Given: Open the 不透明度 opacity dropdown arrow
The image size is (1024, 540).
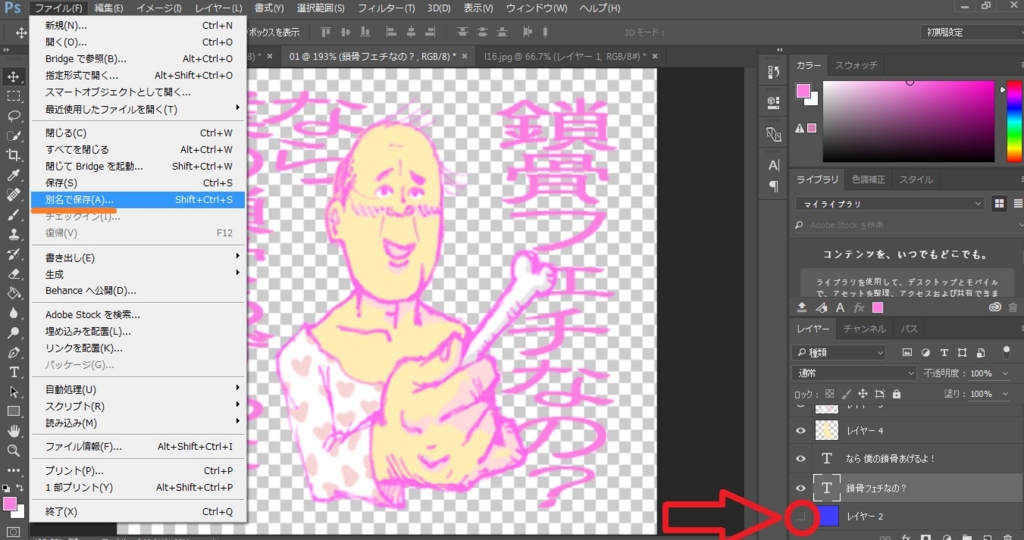Looking at the screenshot, I should (x=1006, y=373).
